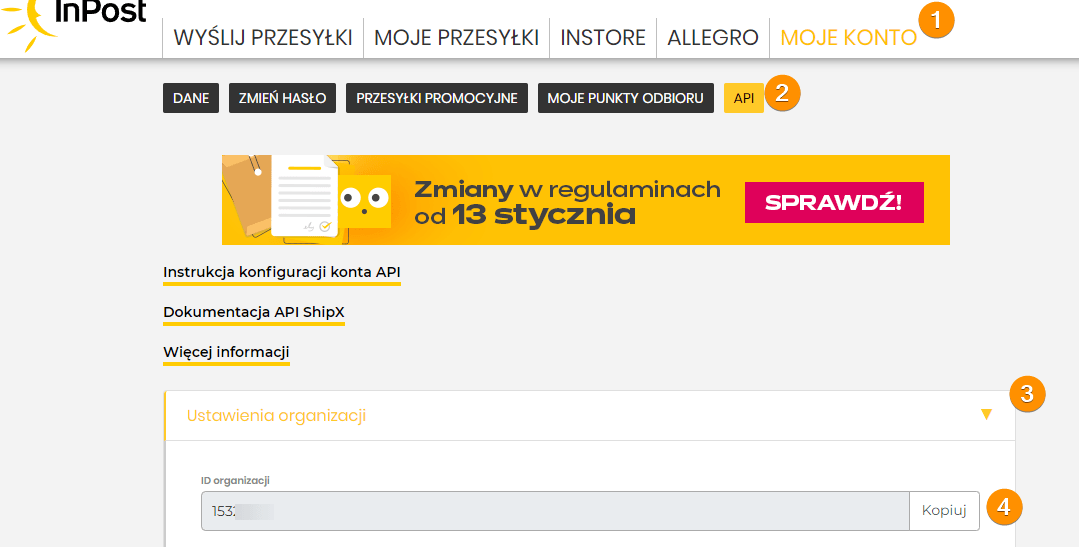The height and width of the screenshot is (547, 1079).
Task: Switch to the DANE tab
Action: coord(191,98)
